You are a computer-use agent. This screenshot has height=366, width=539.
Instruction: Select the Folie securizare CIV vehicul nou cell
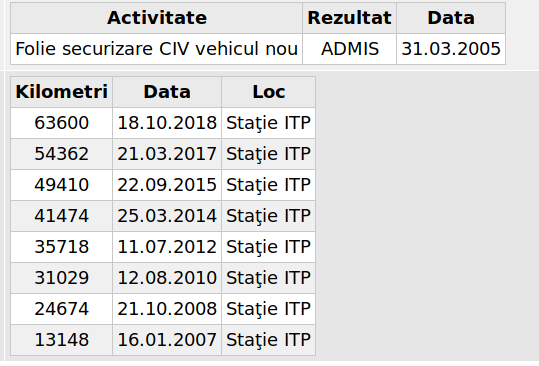point(156,49)
